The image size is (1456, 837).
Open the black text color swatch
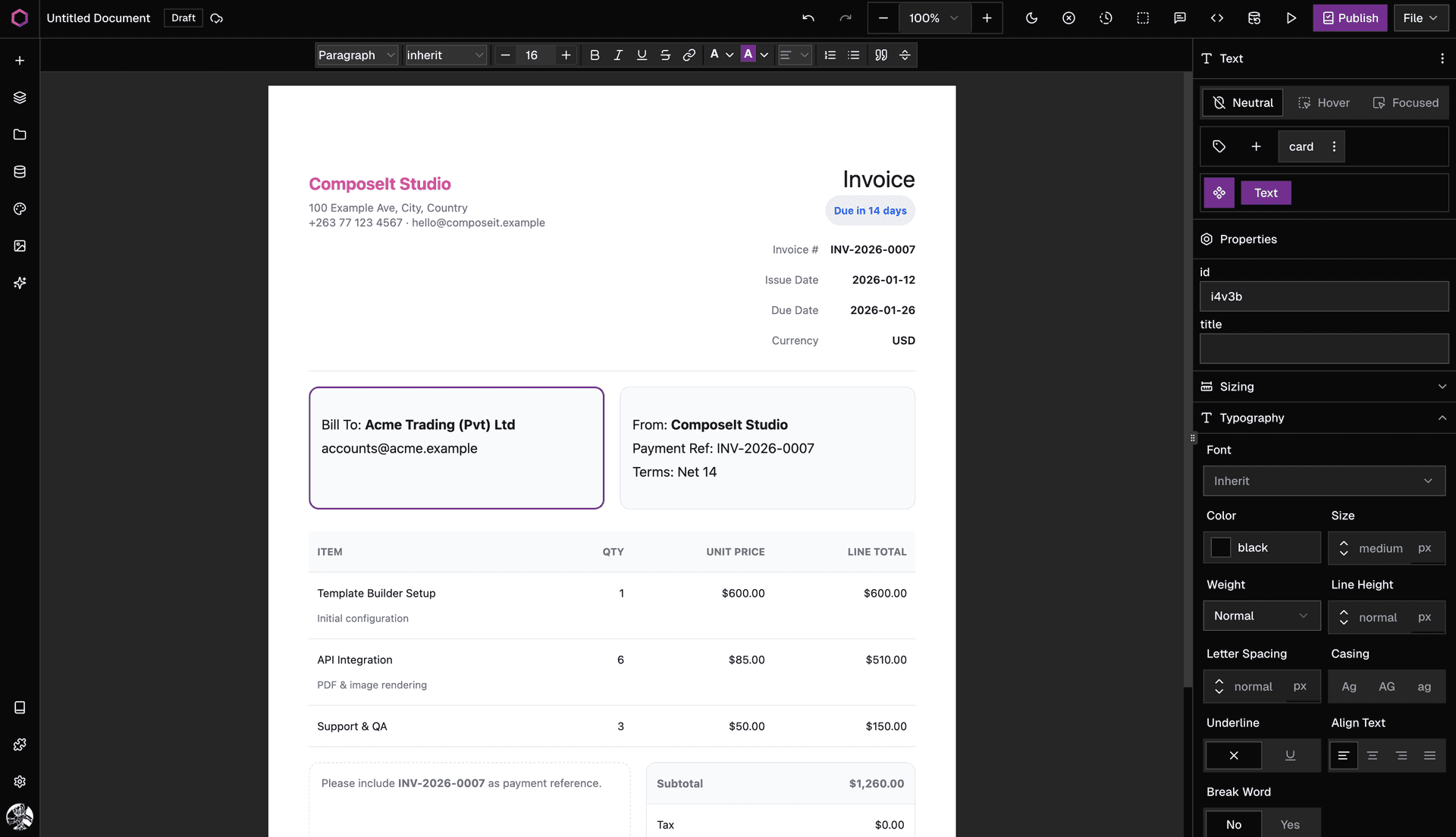pos(1221,547)
